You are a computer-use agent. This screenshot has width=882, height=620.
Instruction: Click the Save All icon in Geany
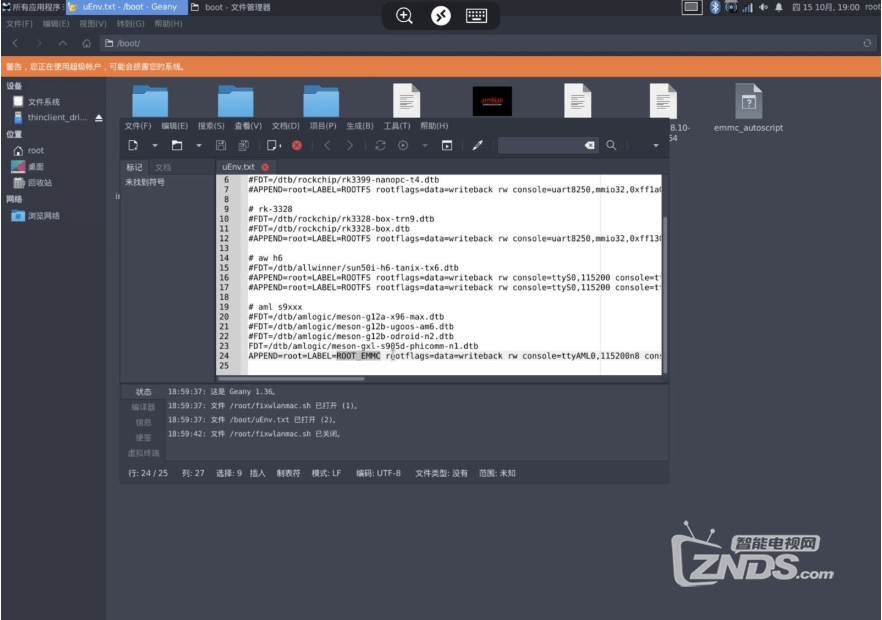tap(243, 146)
